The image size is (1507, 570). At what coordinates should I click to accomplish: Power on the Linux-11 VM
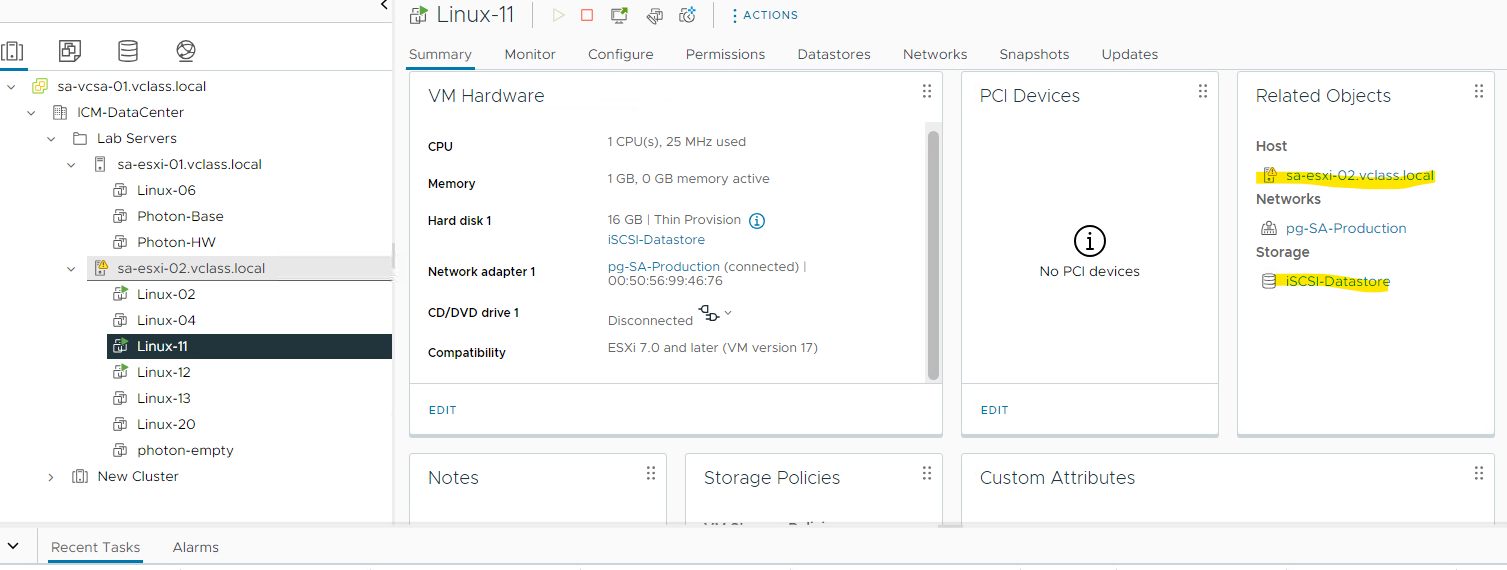tap(559, 15)
